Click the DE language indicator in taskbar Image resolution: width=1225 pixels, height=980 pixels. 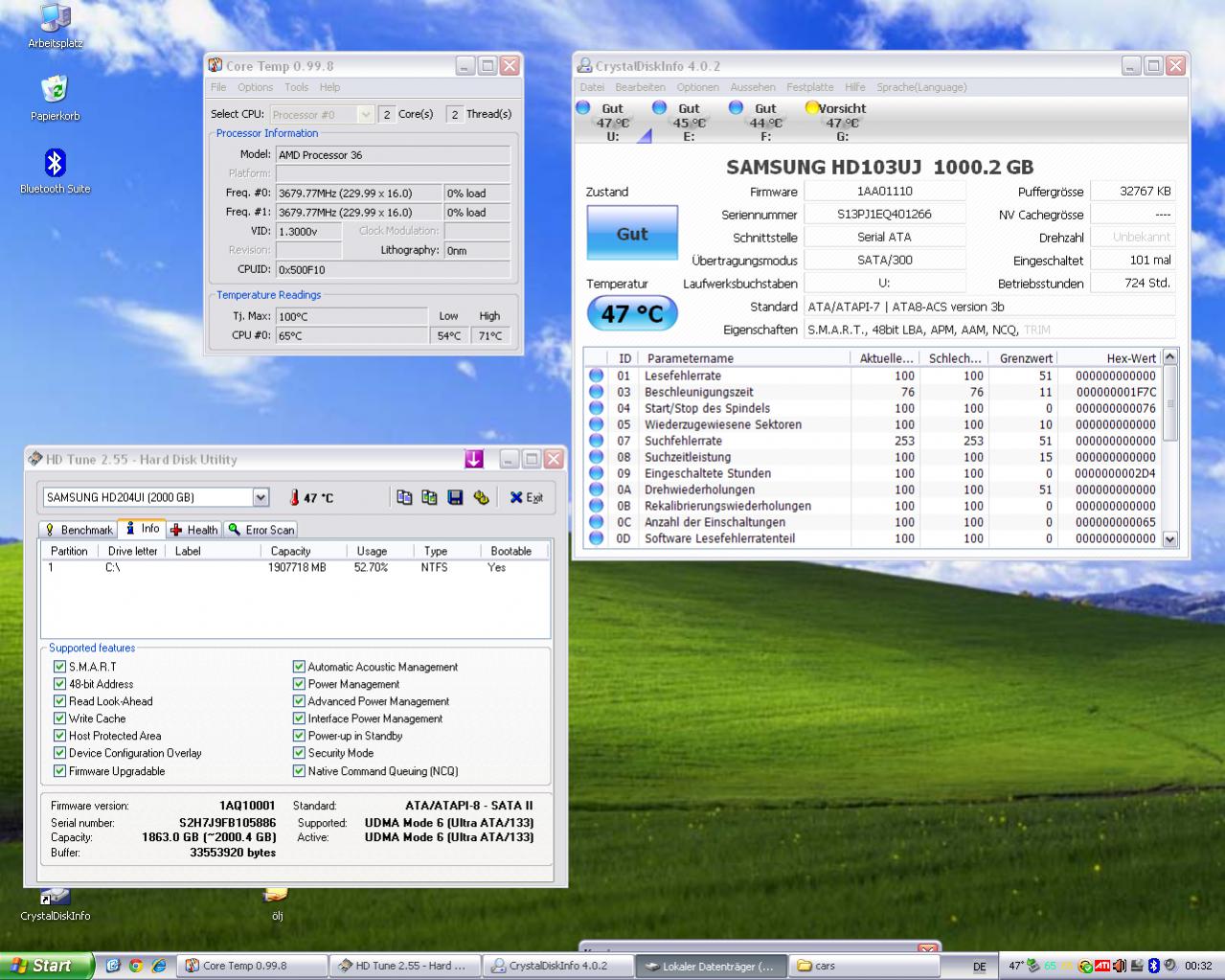(980, 967)
